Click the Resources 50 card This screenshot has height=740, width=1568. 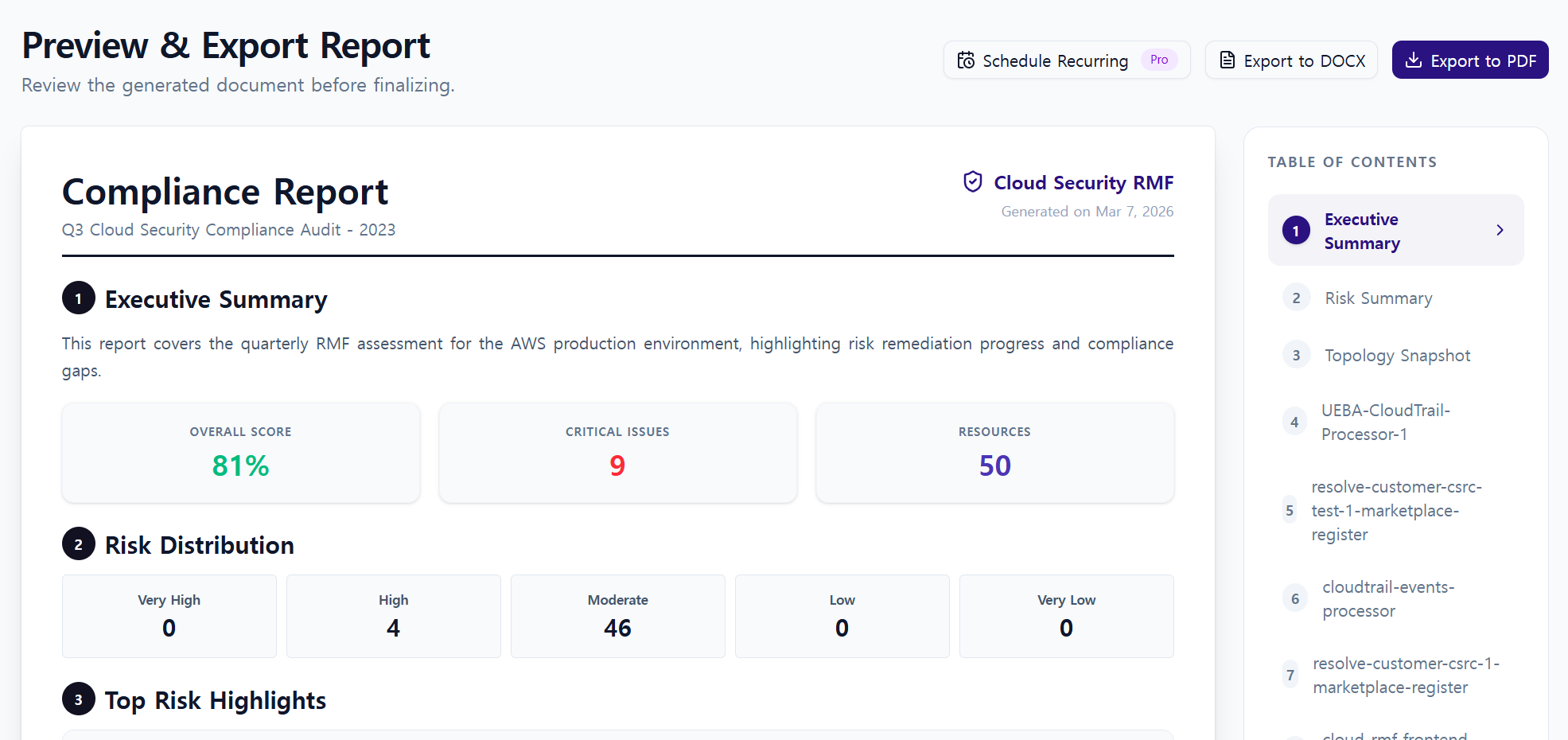coord(995,453)
